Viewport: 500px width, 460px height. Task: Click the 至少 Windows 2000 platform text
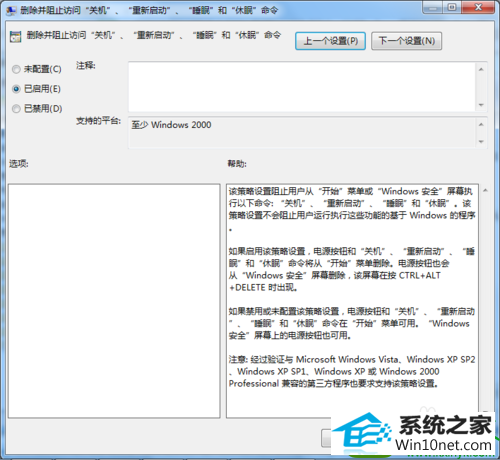click(171, 125)
